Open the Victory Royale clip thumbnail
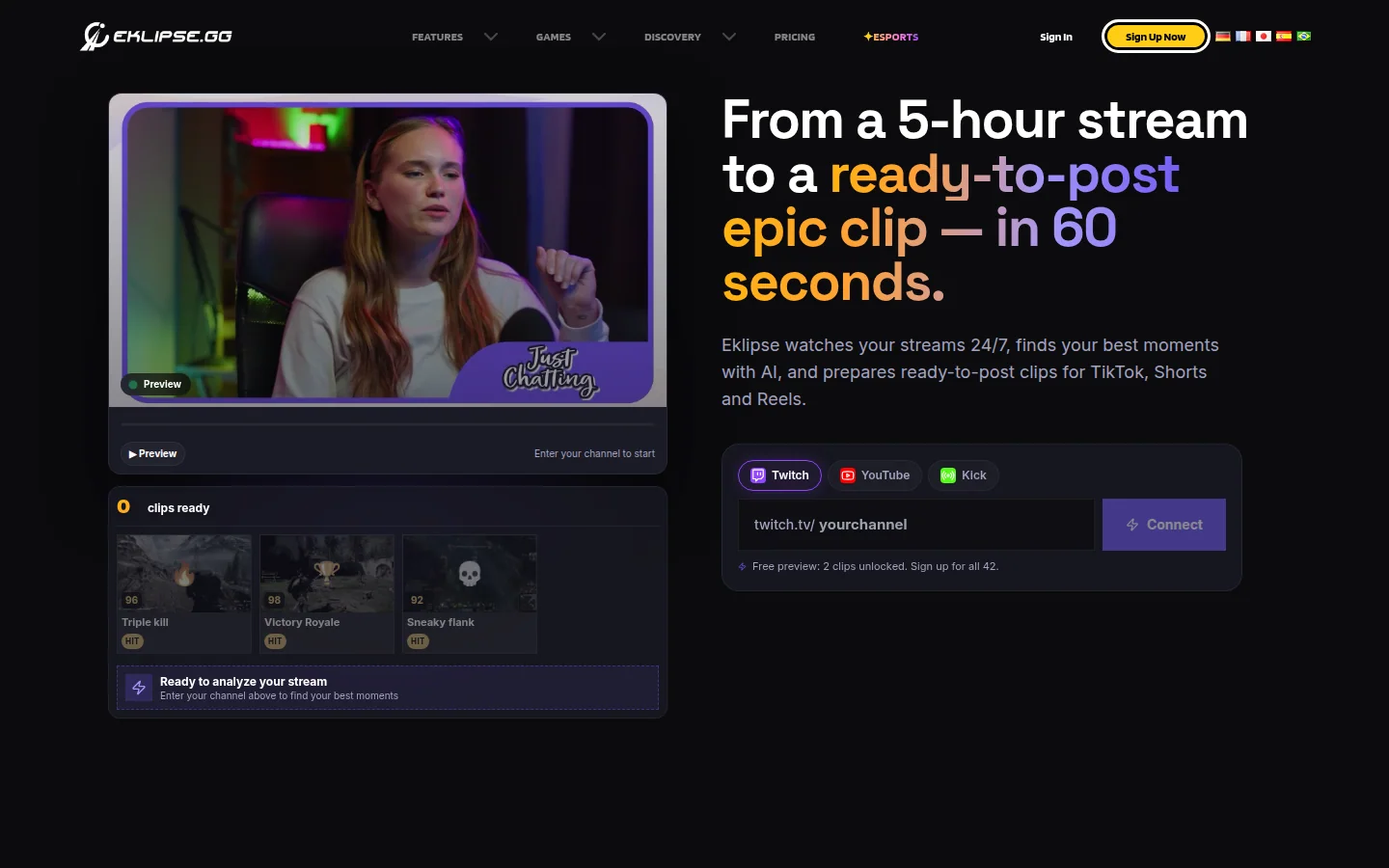This screenshot has height=868, width=1389. (x=327, y=574)
